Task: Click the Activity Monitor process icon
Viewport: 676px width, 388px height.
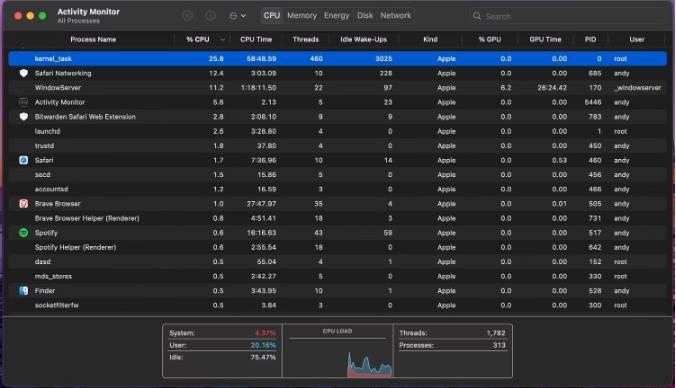Action: (24, 102)
